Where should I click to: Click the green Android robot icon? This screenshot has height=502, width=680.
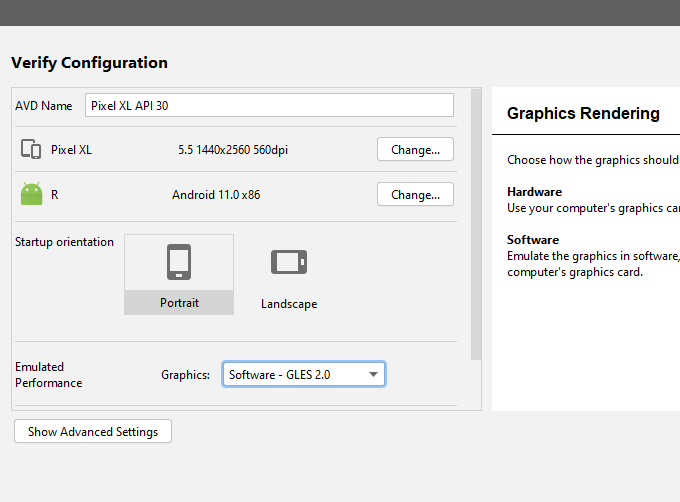(x=32, y=194)
